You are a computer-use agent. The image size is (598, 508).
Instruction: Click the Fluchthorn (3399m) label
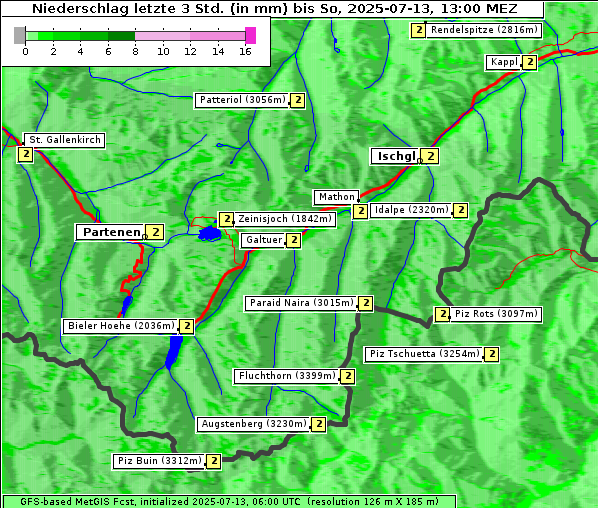coord(286,376)
